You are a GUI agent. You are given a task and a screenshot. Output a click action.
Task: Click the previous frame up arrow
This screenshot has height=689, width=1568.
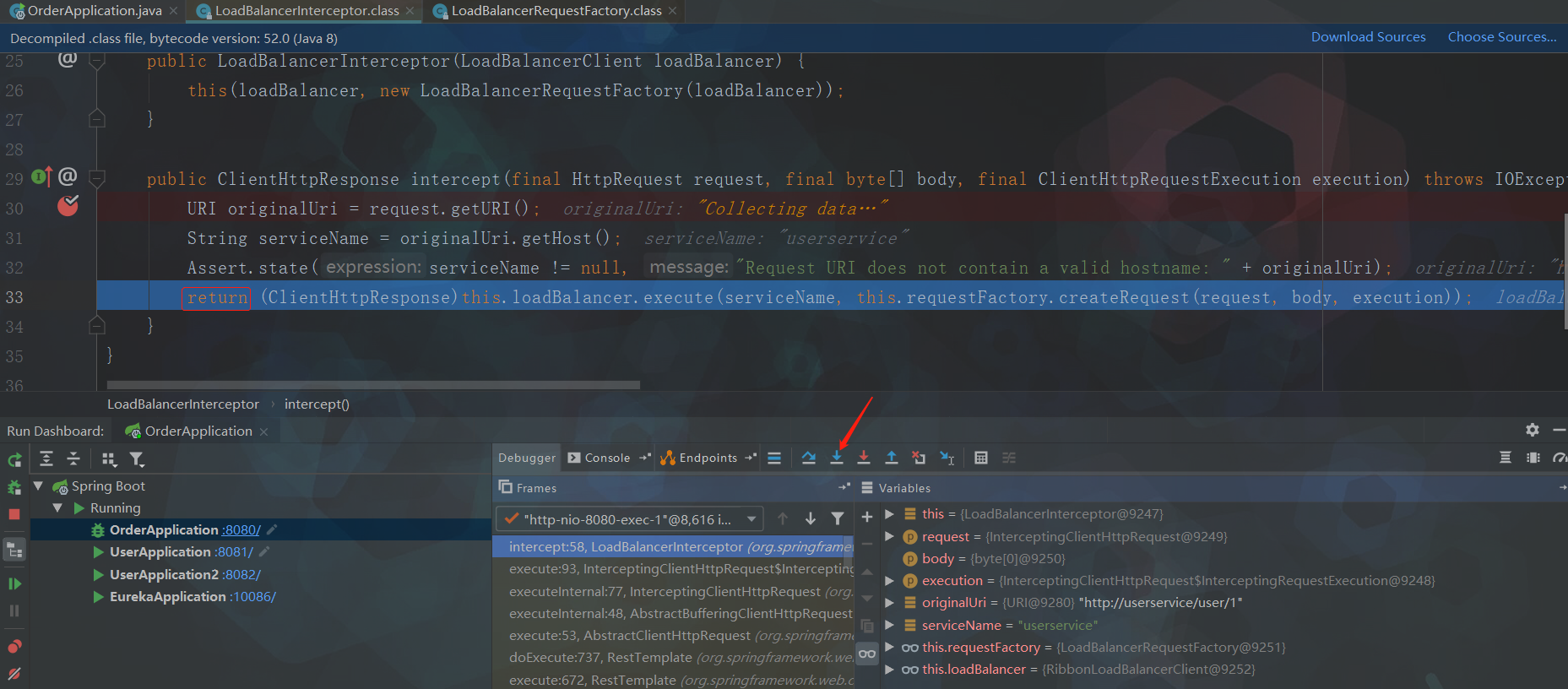[x=783, y=518]
